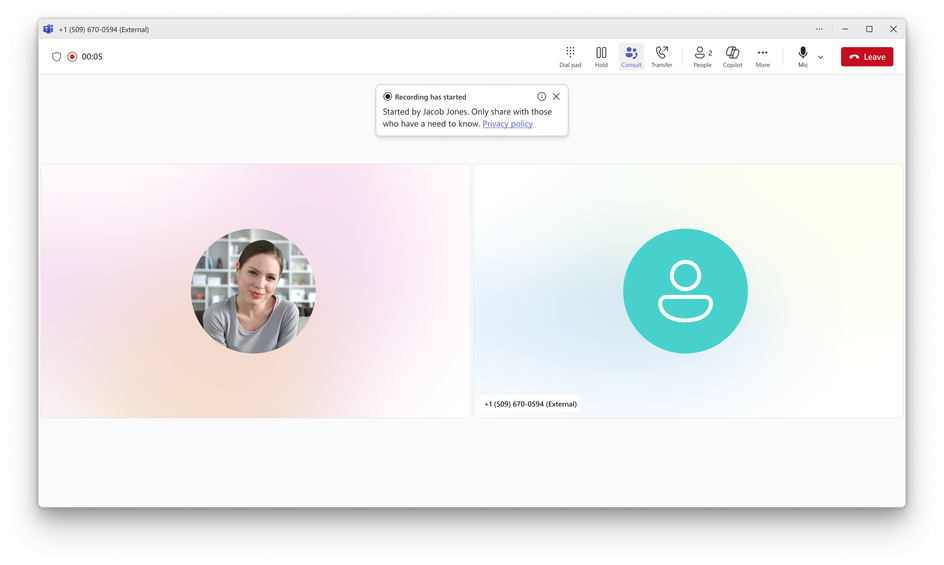This screenshot has width=944, height=565.
Task: Transfer the call
Action: [x=662, y=57]
